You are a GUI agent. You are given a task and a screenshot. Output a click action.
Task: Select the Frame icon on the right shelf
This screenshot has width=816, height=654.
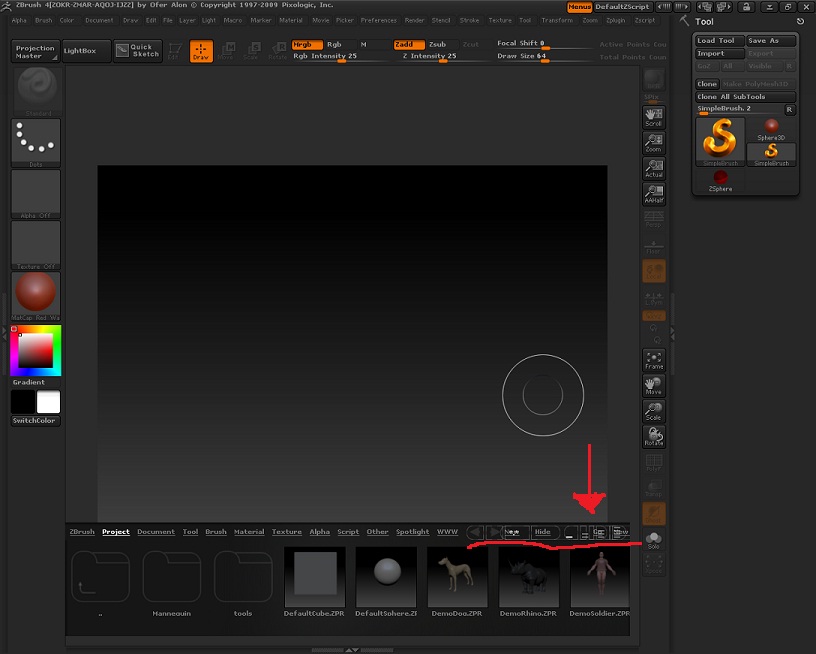[x=652, y=360]
